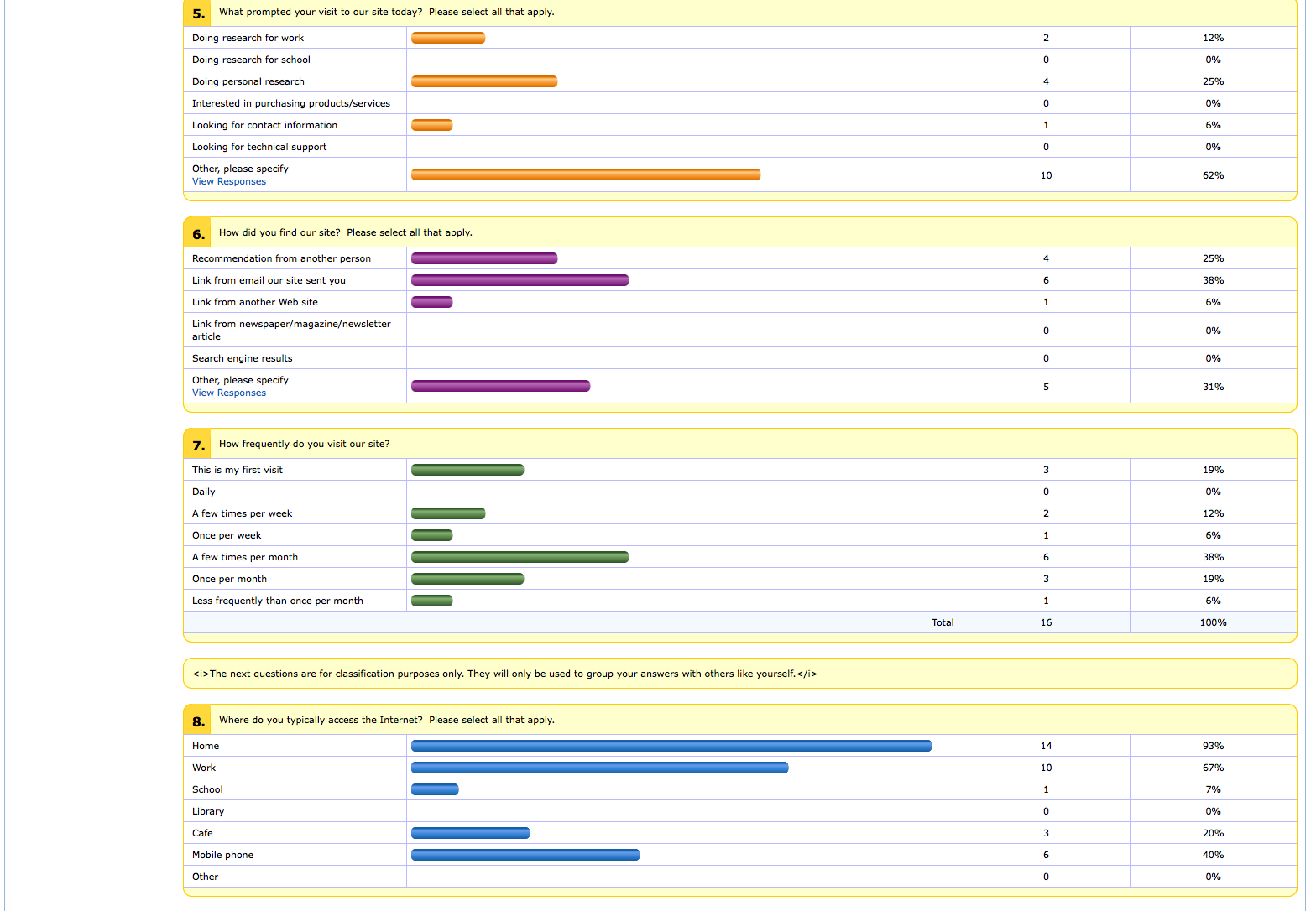Click the question 8 number badge

click(x=199, y=721)
